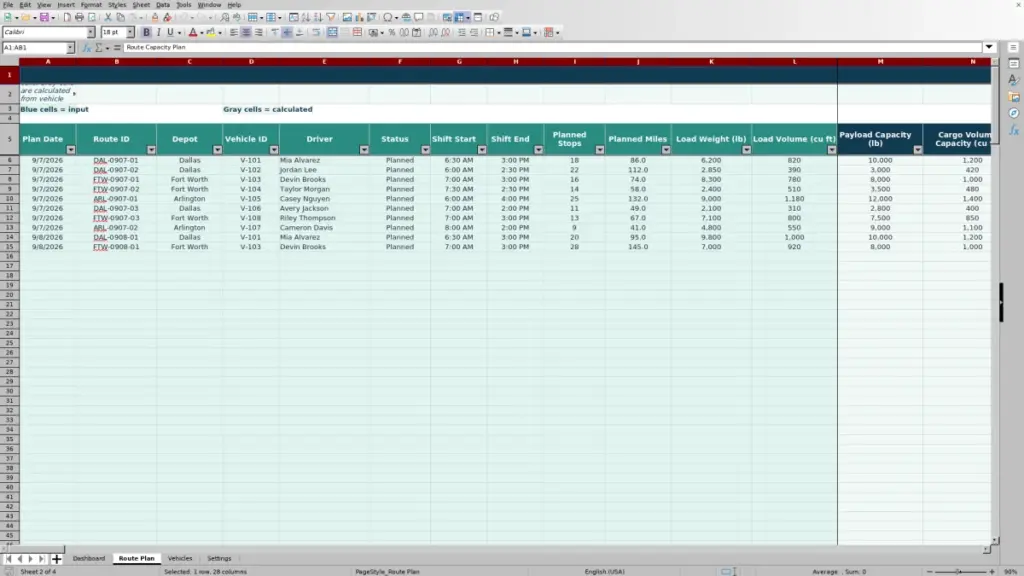Viewport: 1024px width, 576px height.
Task: Open sidebar Navigator compass icon
Action: pyautogui.click(x=1014, y=114)
